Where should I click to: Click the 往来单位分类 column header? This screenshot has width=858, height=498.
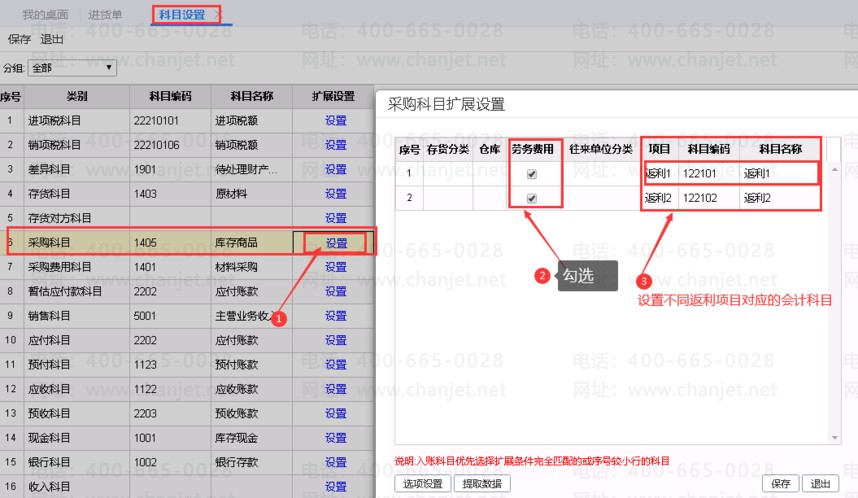coord(601,149)
